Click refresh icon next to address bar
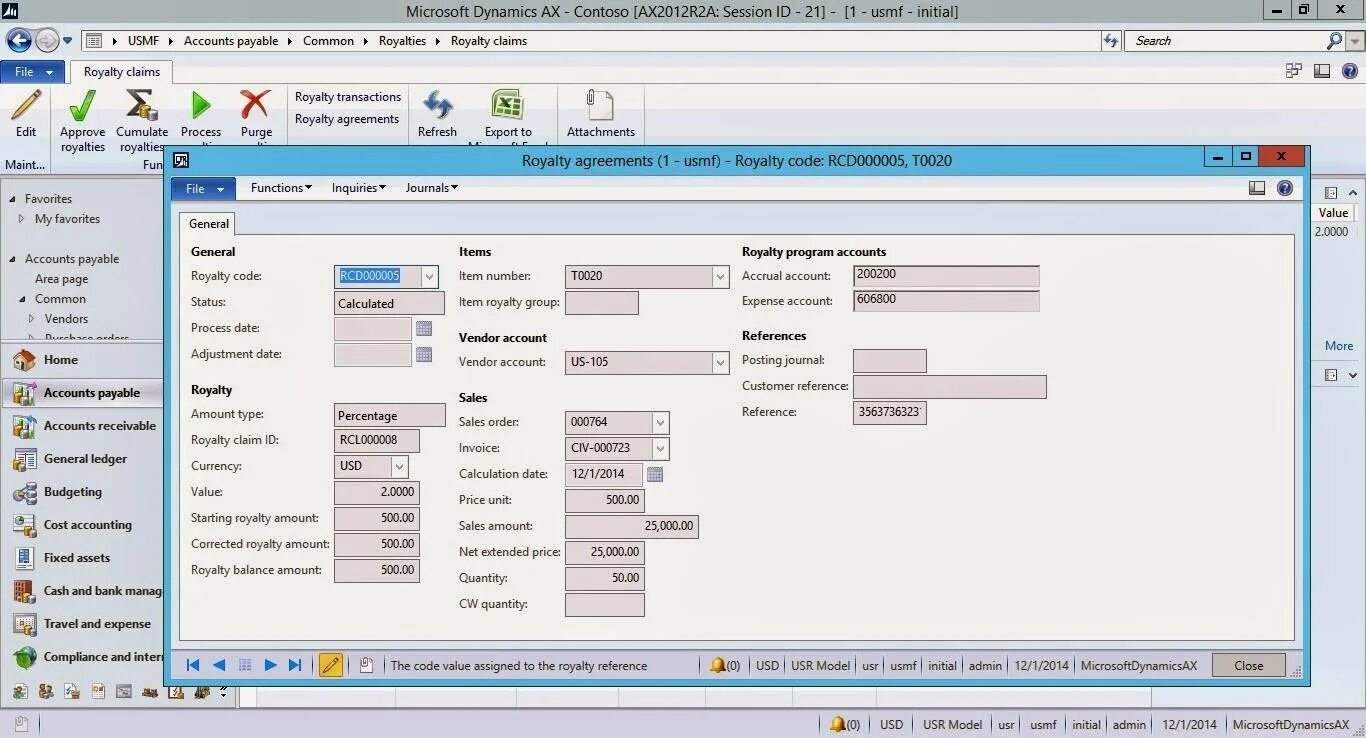 pos(1110,41)
